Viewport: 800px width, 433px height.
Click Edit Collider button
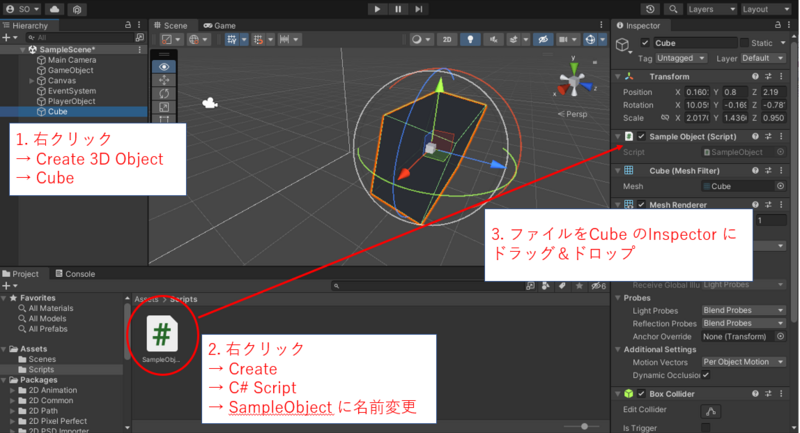[x=711, y=411]
